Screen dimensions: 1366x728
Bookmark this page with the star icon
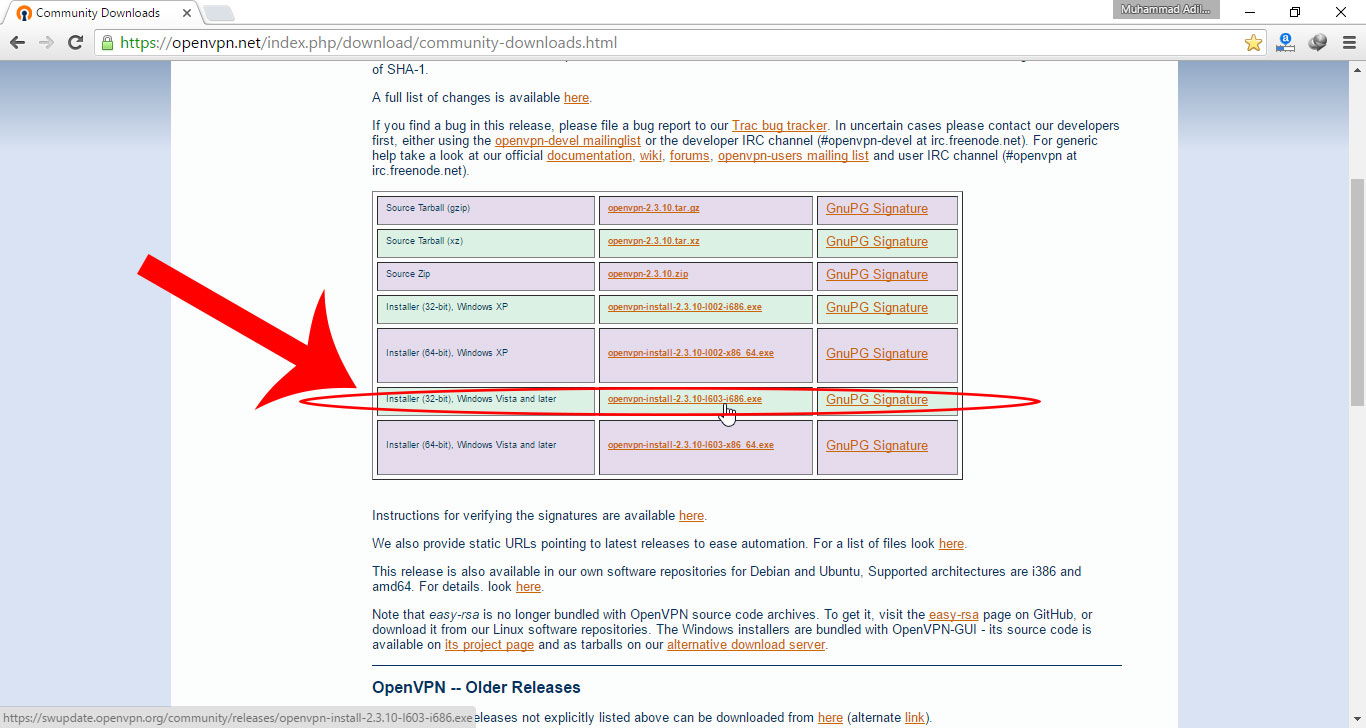1253,43
